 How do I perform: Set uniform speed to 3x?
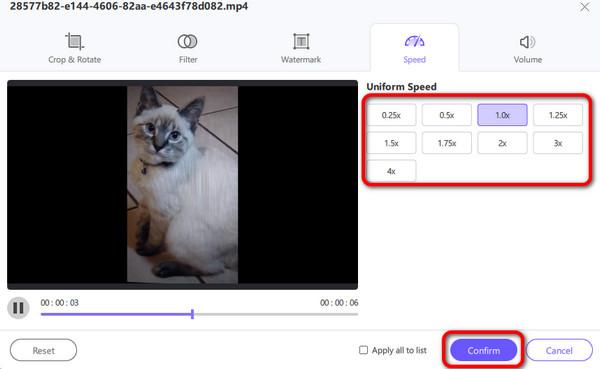tap(558, 143)
